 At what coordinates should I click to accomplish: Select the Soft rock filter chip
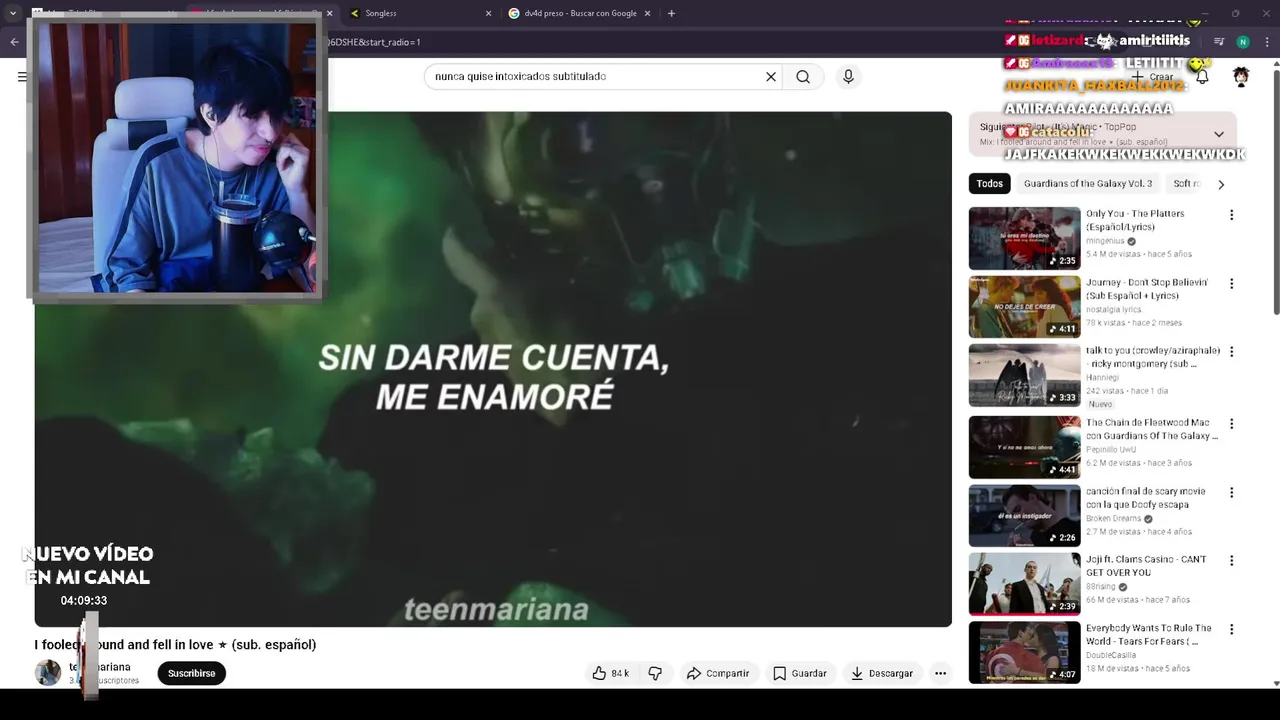[1187, 184]
